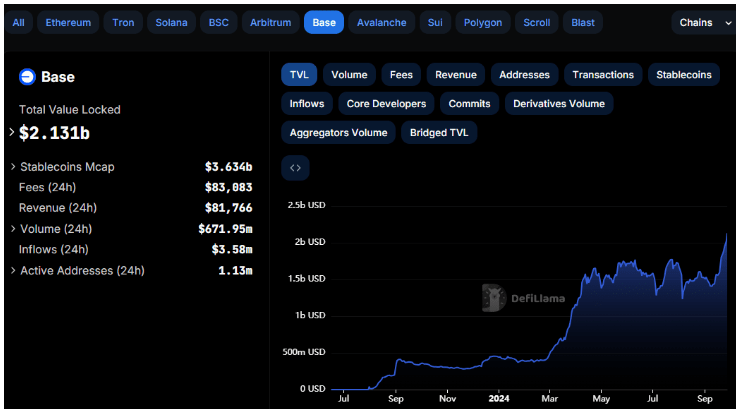Select the Tron chain tab
740x413 pixels.
click(x=123, y=23)
